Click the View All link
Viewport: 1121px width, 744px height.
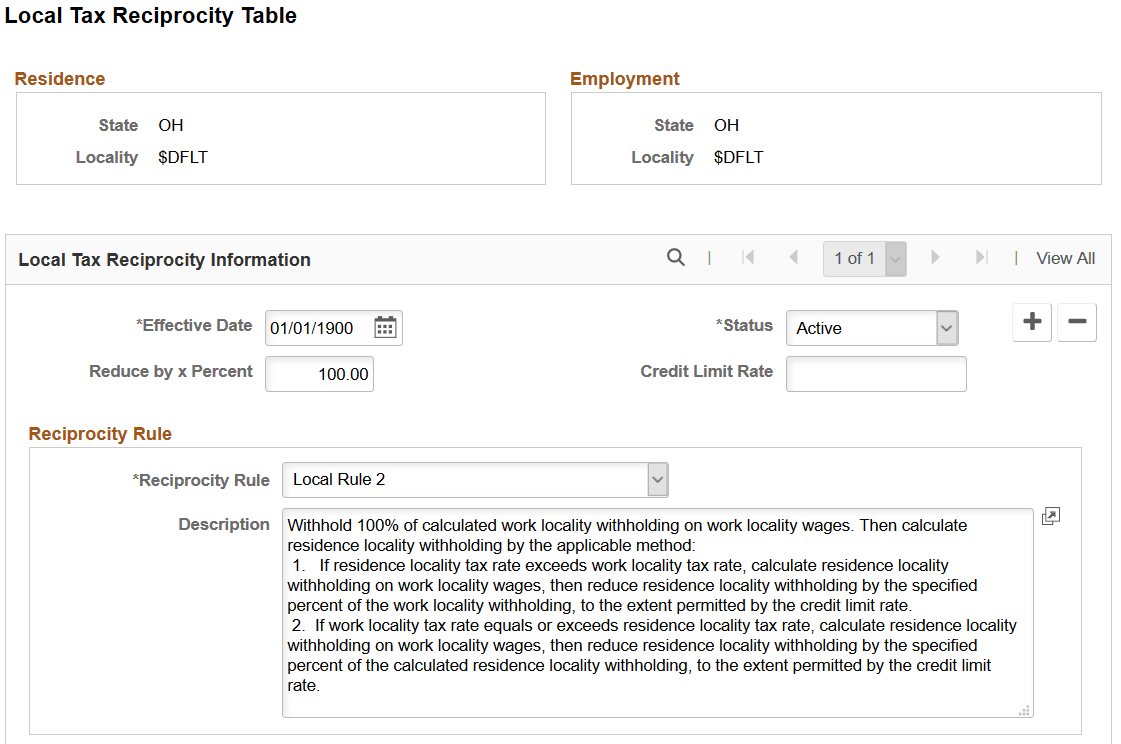(x=1065, y=258)
